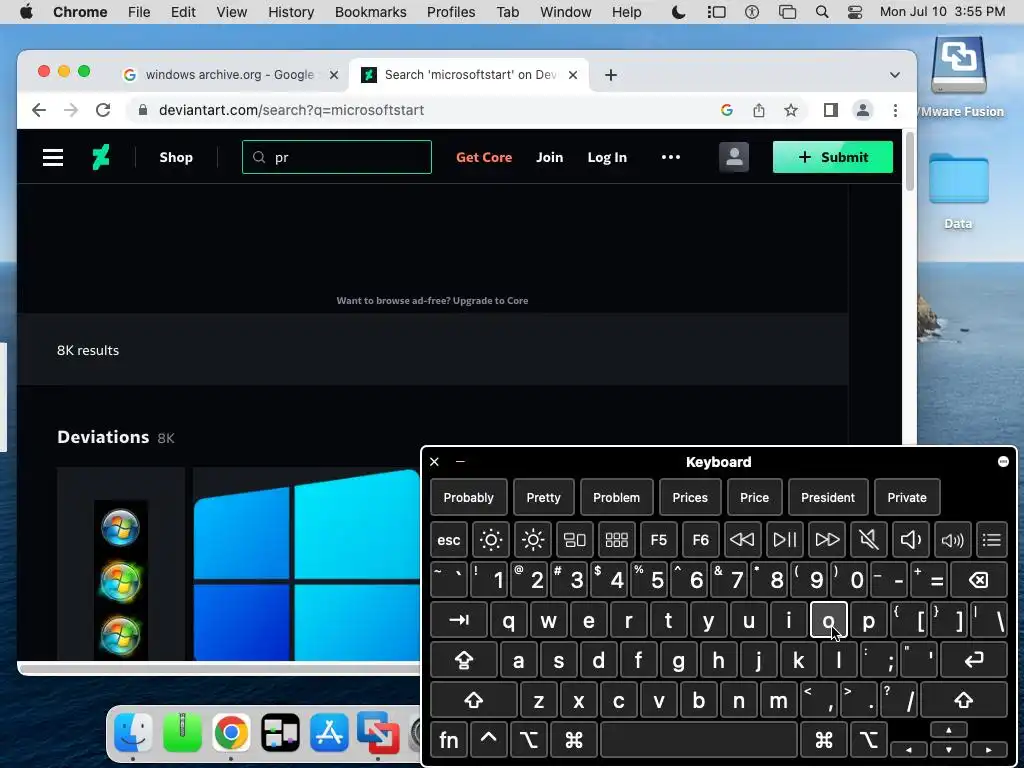Open the Apple menu
Screen dimensions: 1024x768
pos(26,12)
